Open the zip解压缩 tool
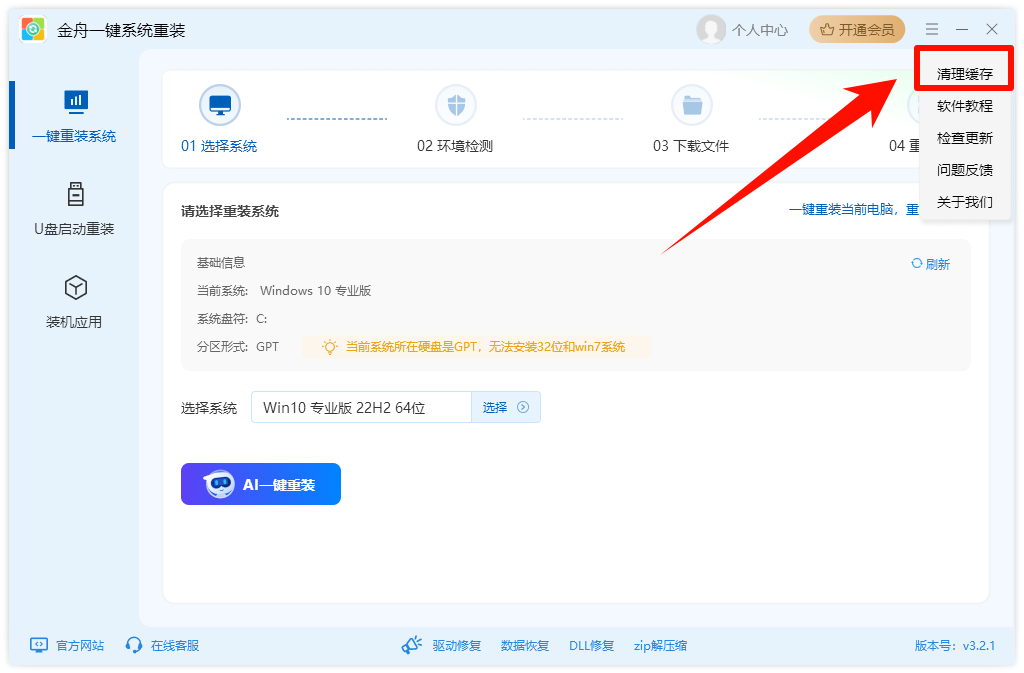The width and height of the screenshot is (1024, 673). [659, 645]
